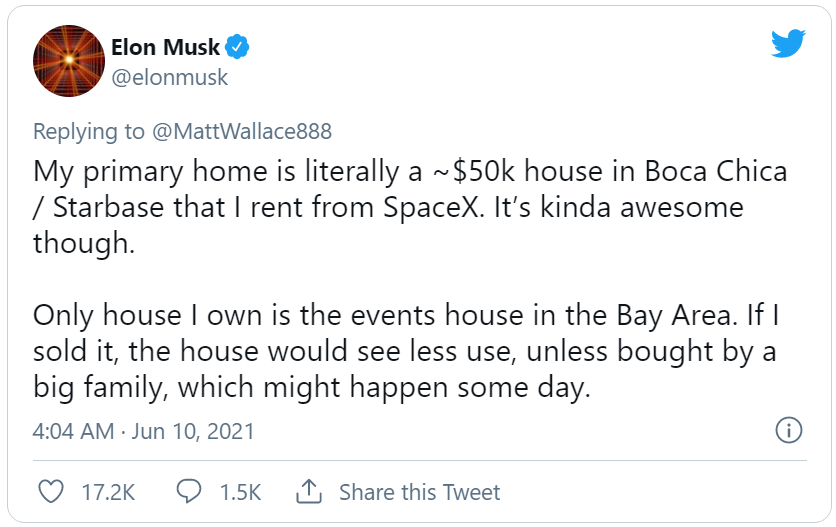Click the share upload arrow icon

point(309,491)
